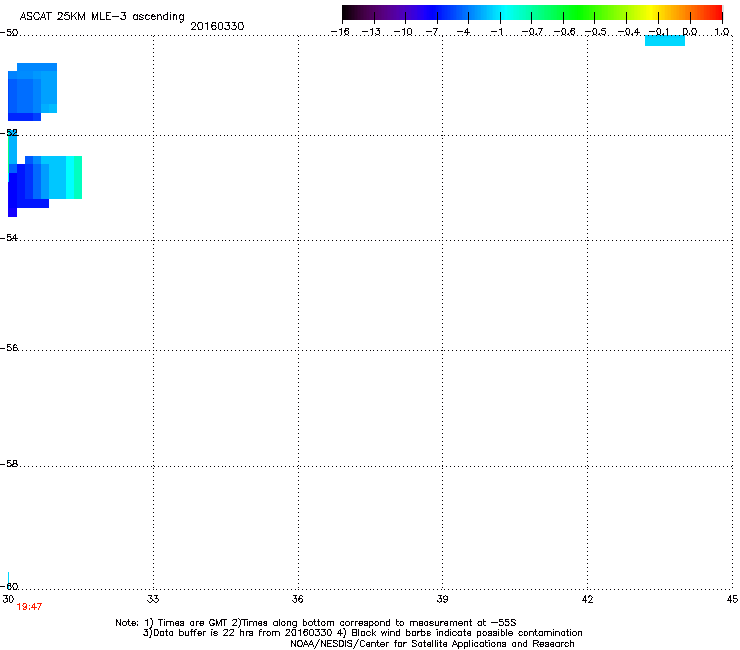Click the longitude label '36'
Screen dimensions: 740x650
[x=297, y=599]
